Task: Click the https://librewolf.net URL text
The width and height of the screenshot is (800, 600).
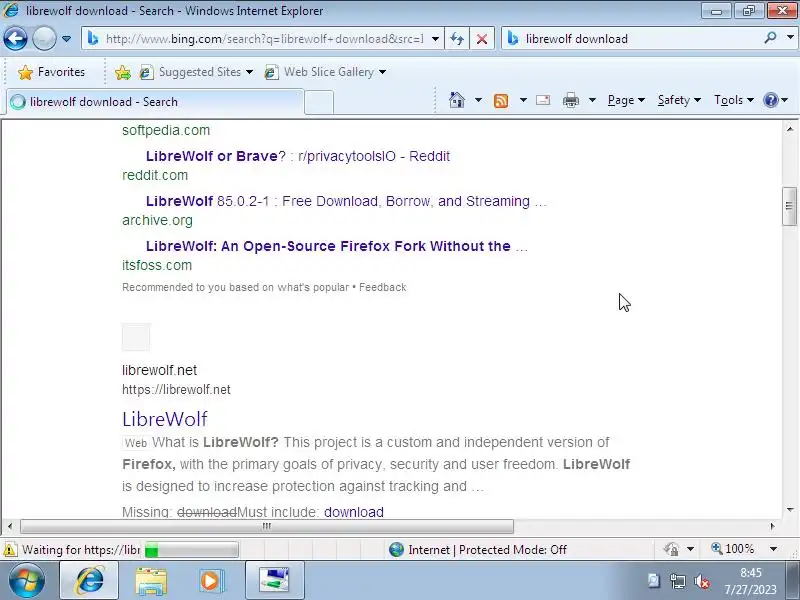Action: (x=176, y=390)
